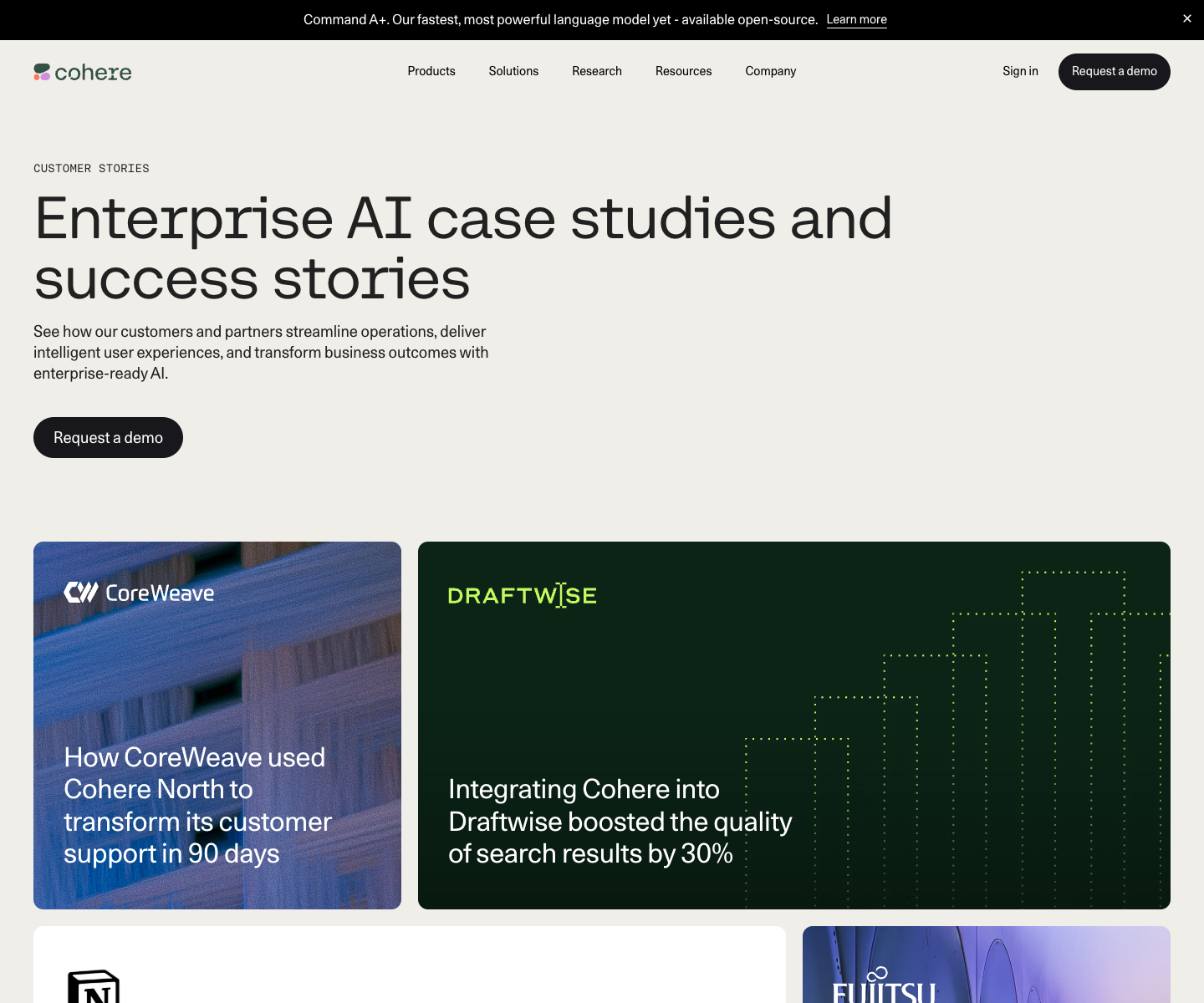
Task: Open the Resources menu
Action: click(683, 71)
